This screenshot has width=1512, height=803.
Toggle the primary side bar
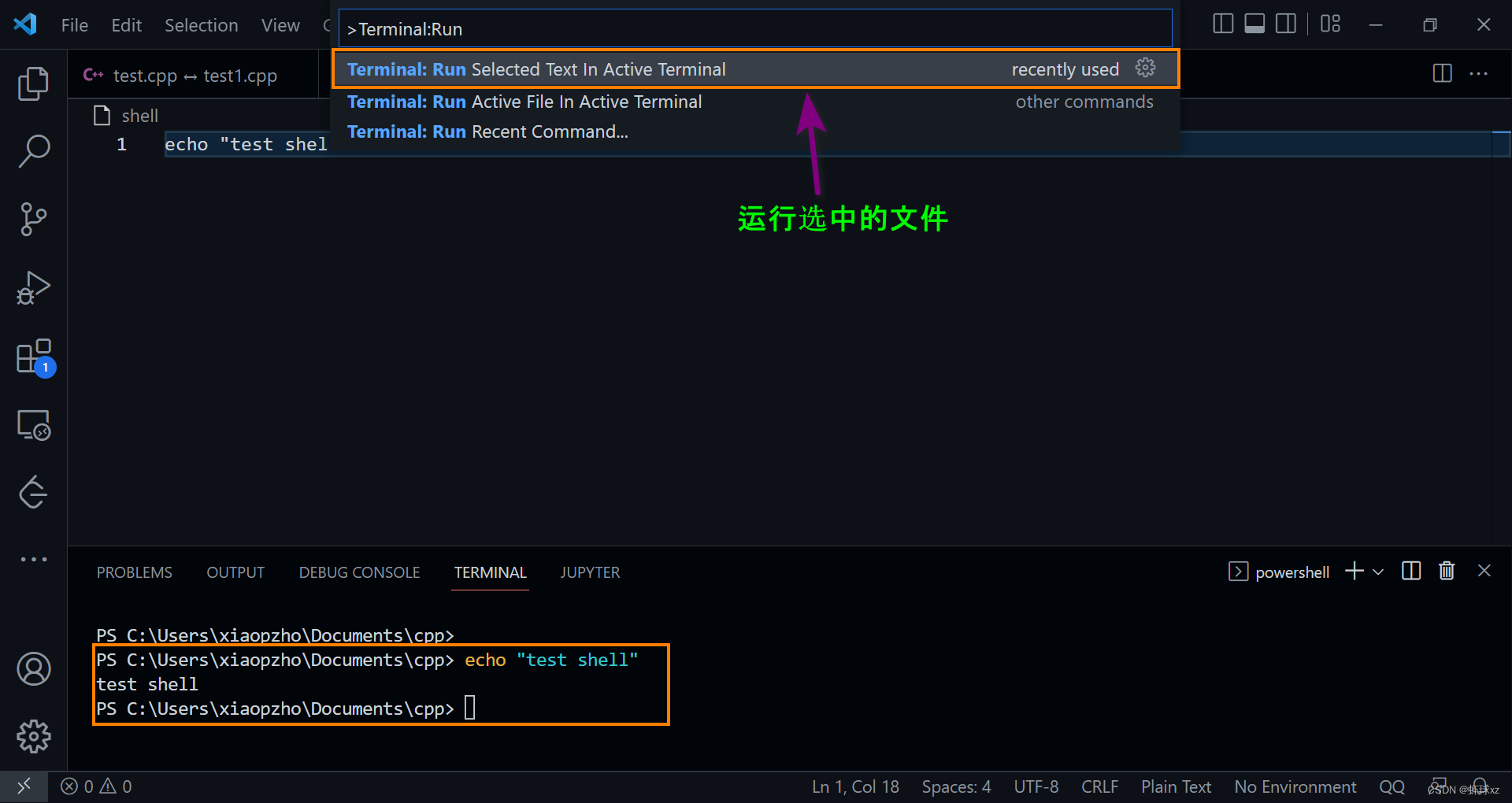point(1223,24)
